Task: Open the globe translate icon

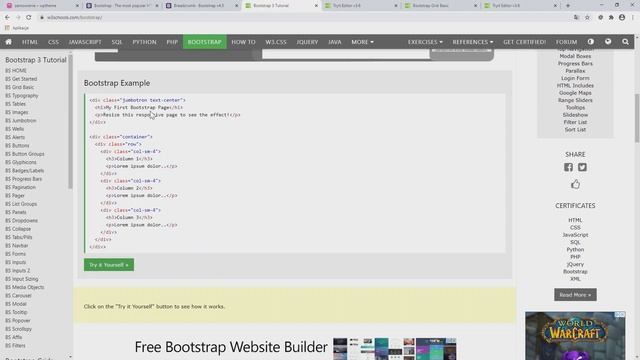Action: [608, 42]
